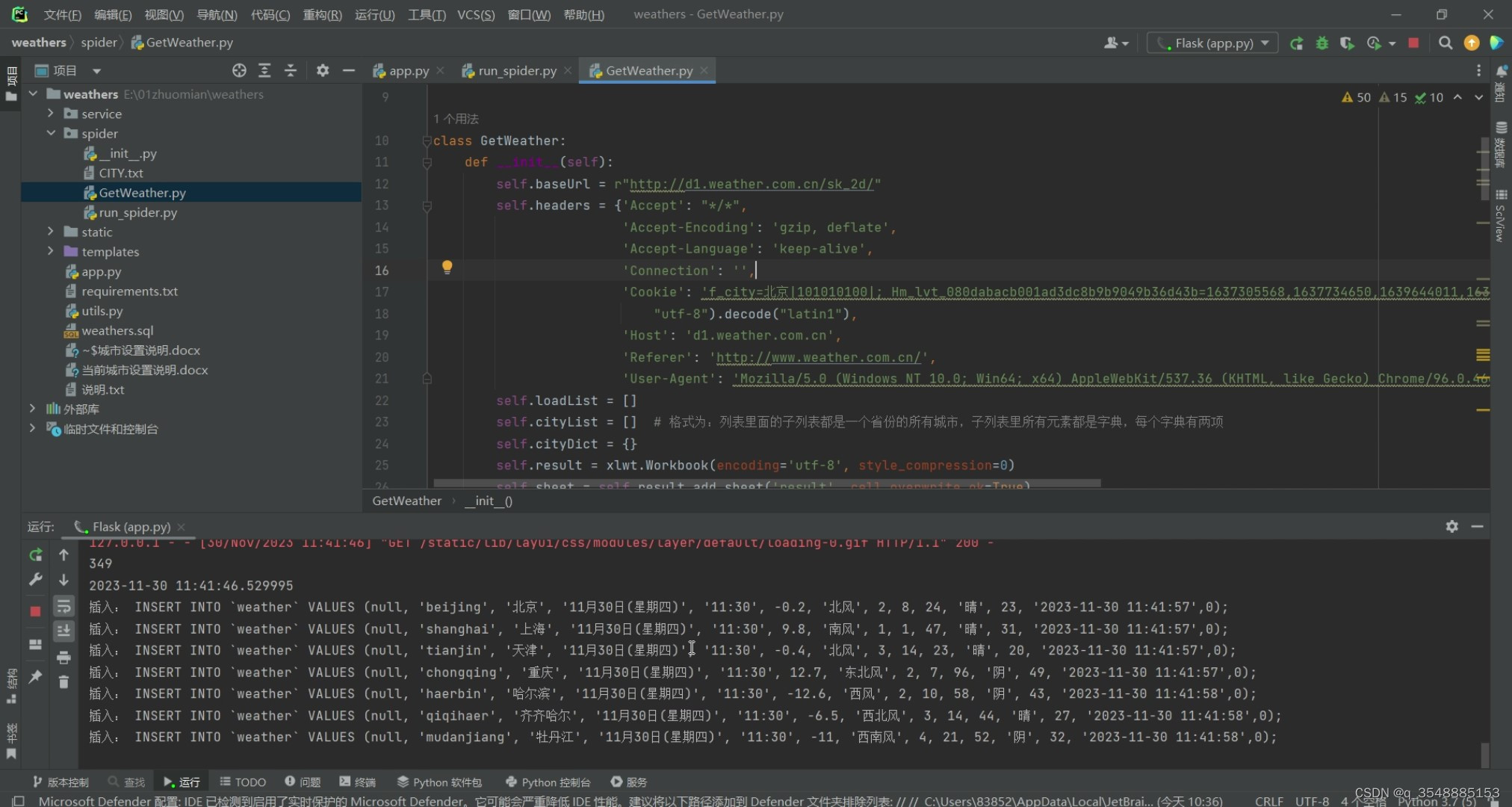Expand the templates folder
This screenshot has width=1512, height=807.
click(50, 251)
